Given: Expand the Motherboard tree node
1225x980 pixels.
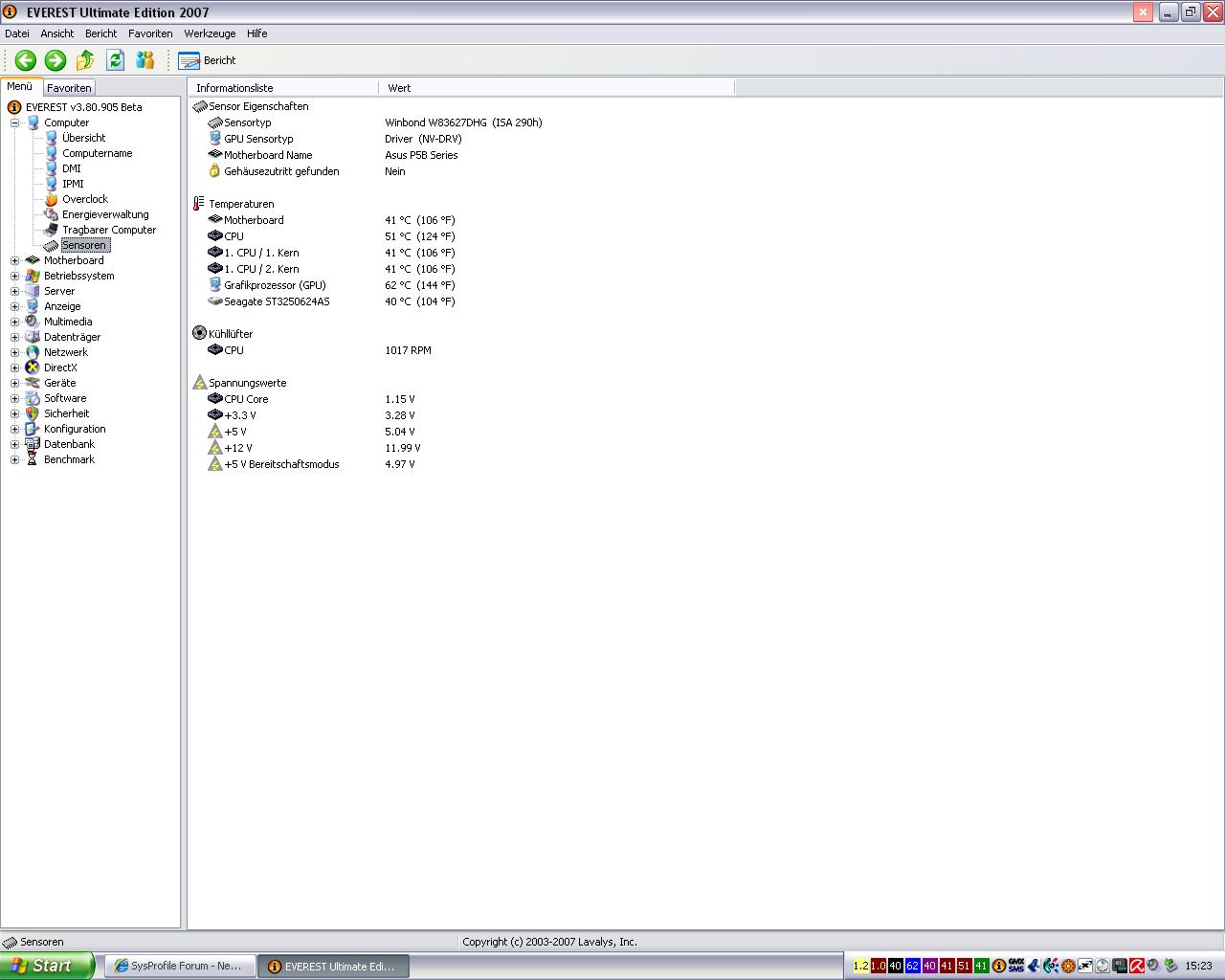Looking at the screenshot, I should [14, 260].
